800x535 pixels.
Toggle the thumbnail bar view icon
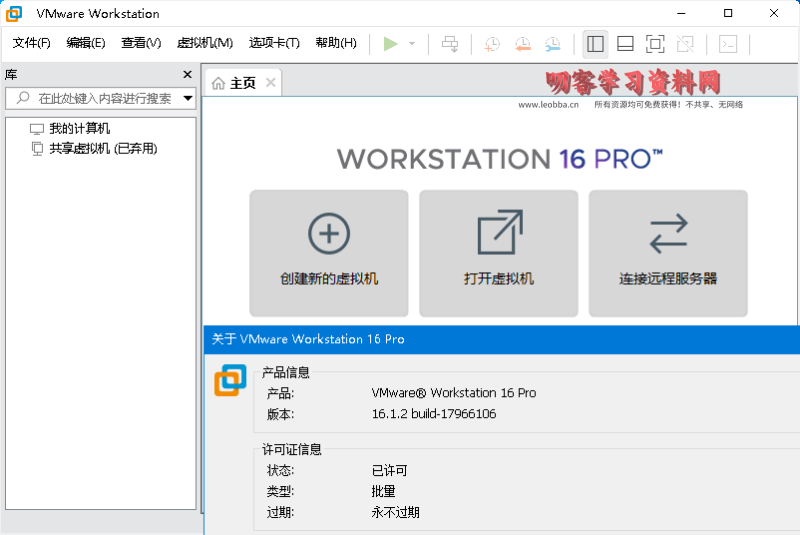click(625, 44)
